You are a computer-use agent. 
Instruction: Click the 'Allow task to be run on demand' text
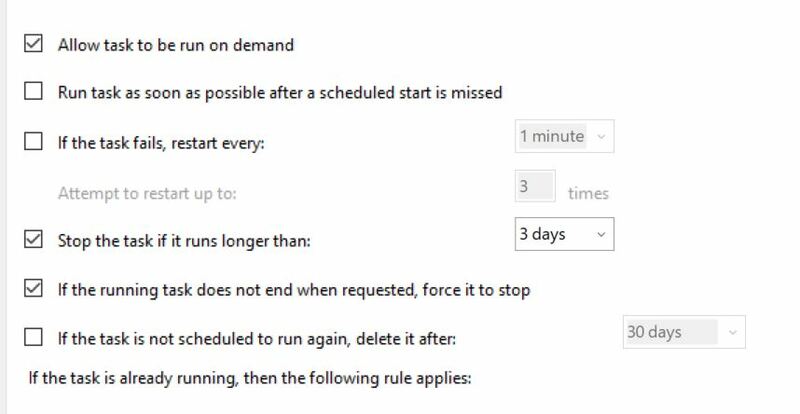176,45
